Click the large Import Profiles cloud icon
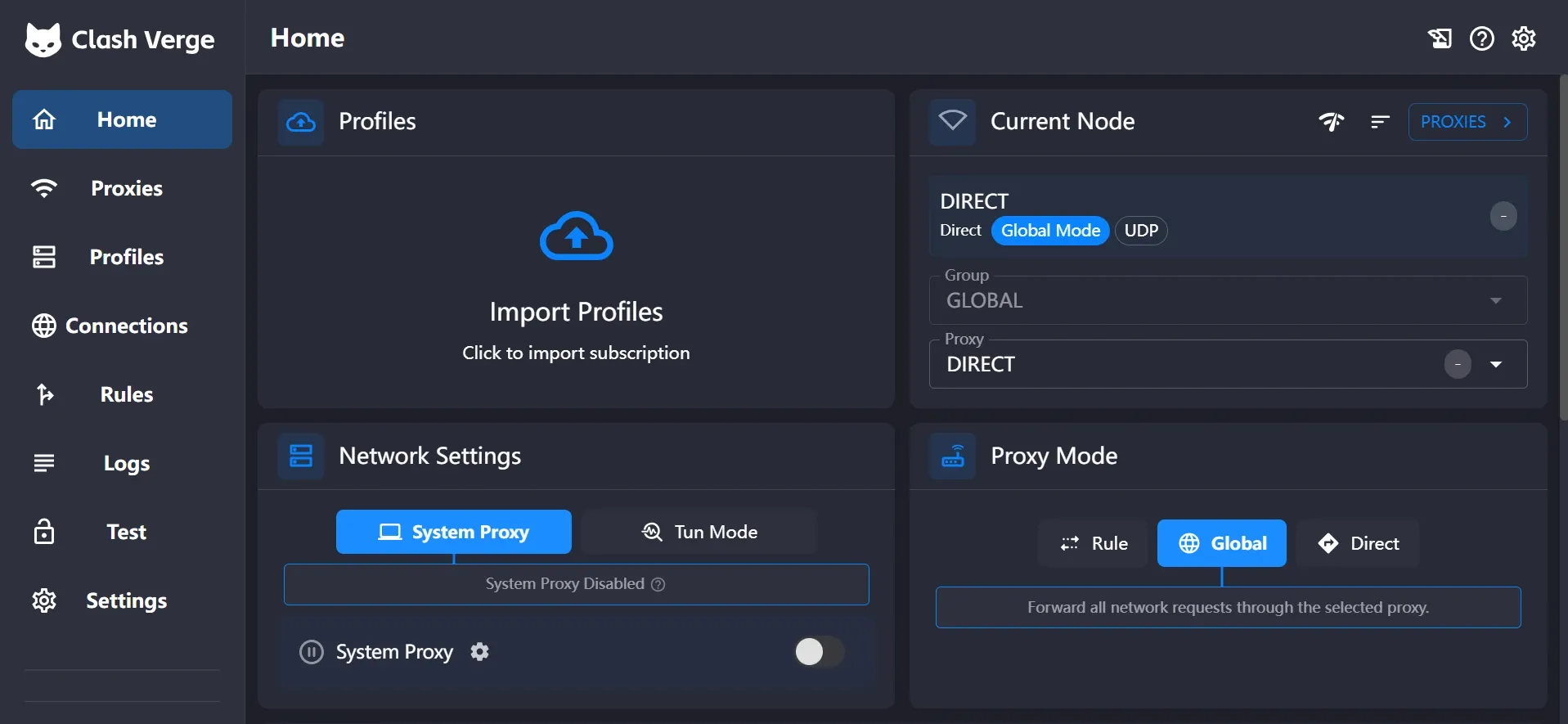 click(x=576, y=236)
